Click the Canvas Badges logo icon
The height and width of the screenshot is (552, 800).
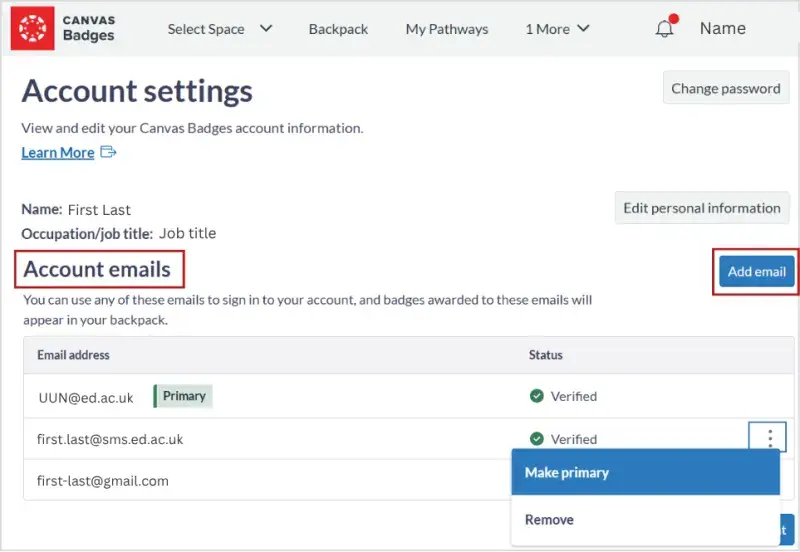[33, 28]
